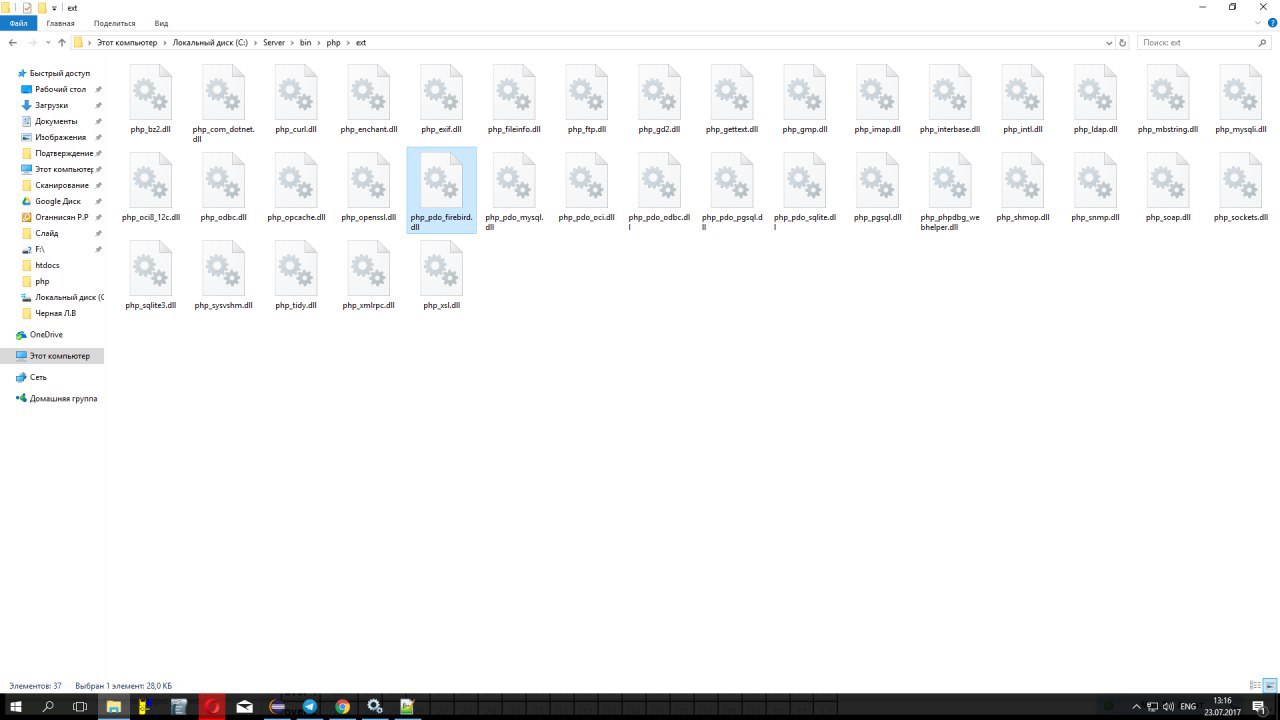Open the recent locations dropdown arrow
The image size is (1280, 720).
47,43
